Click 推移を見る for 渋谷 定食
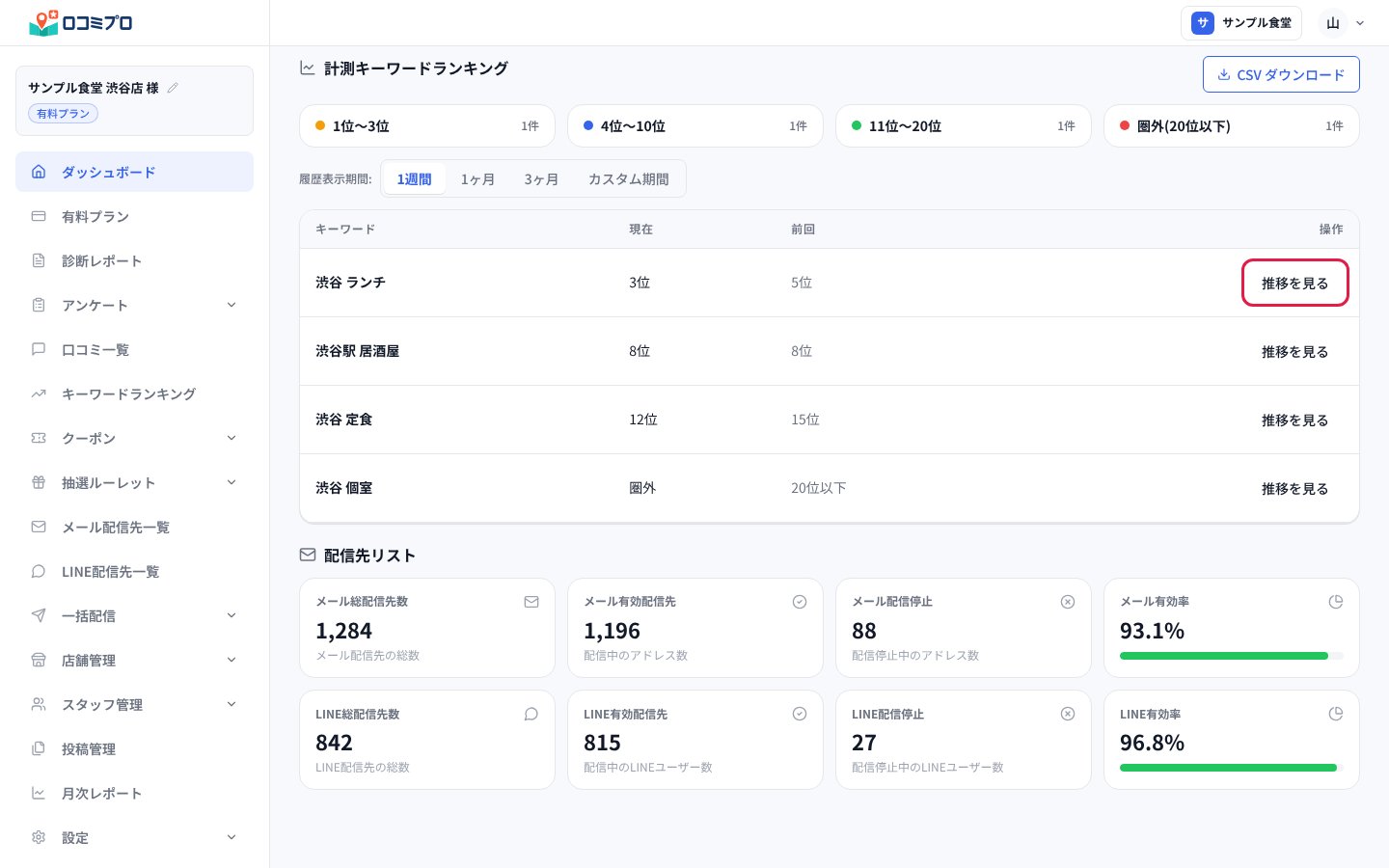Screen dimensions: 1389x868 click(1294, 420)
